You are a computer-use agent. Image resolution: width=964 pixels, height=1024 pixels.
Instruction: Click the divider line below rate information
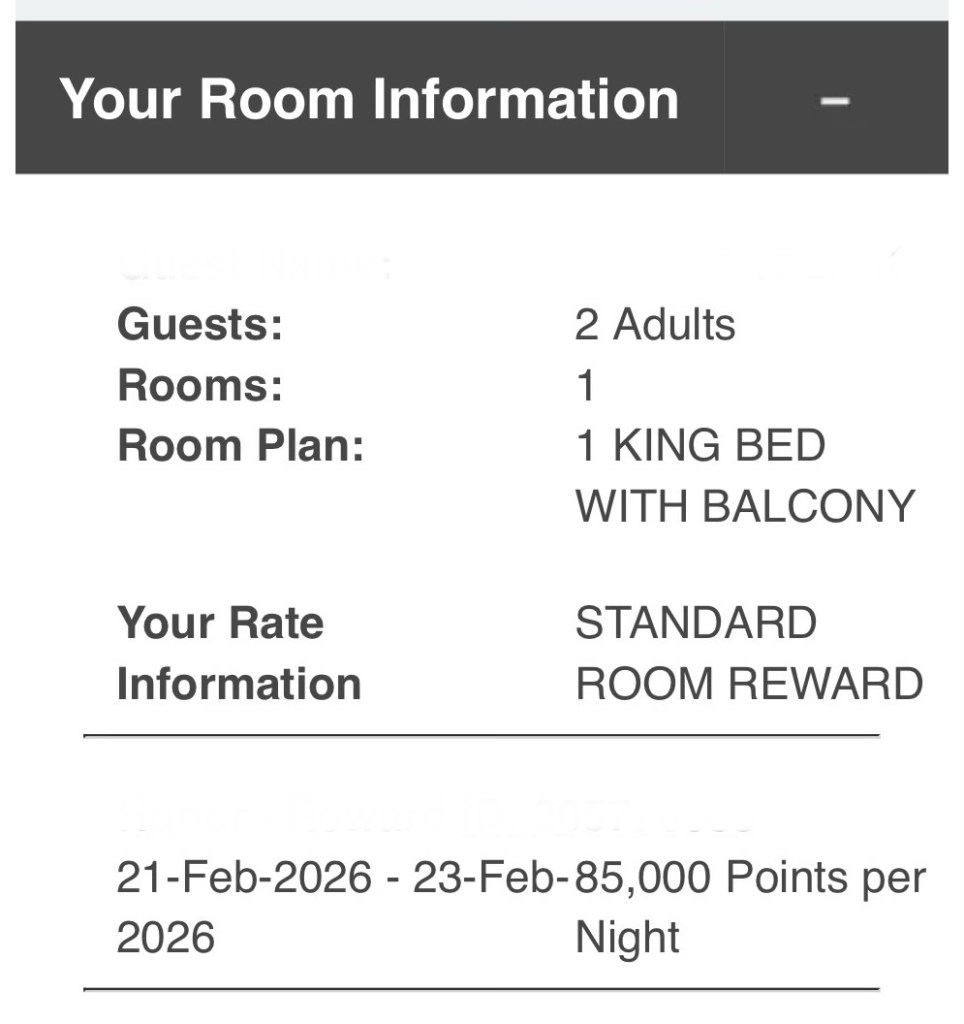pyautogui.click(x=481, y=736)
